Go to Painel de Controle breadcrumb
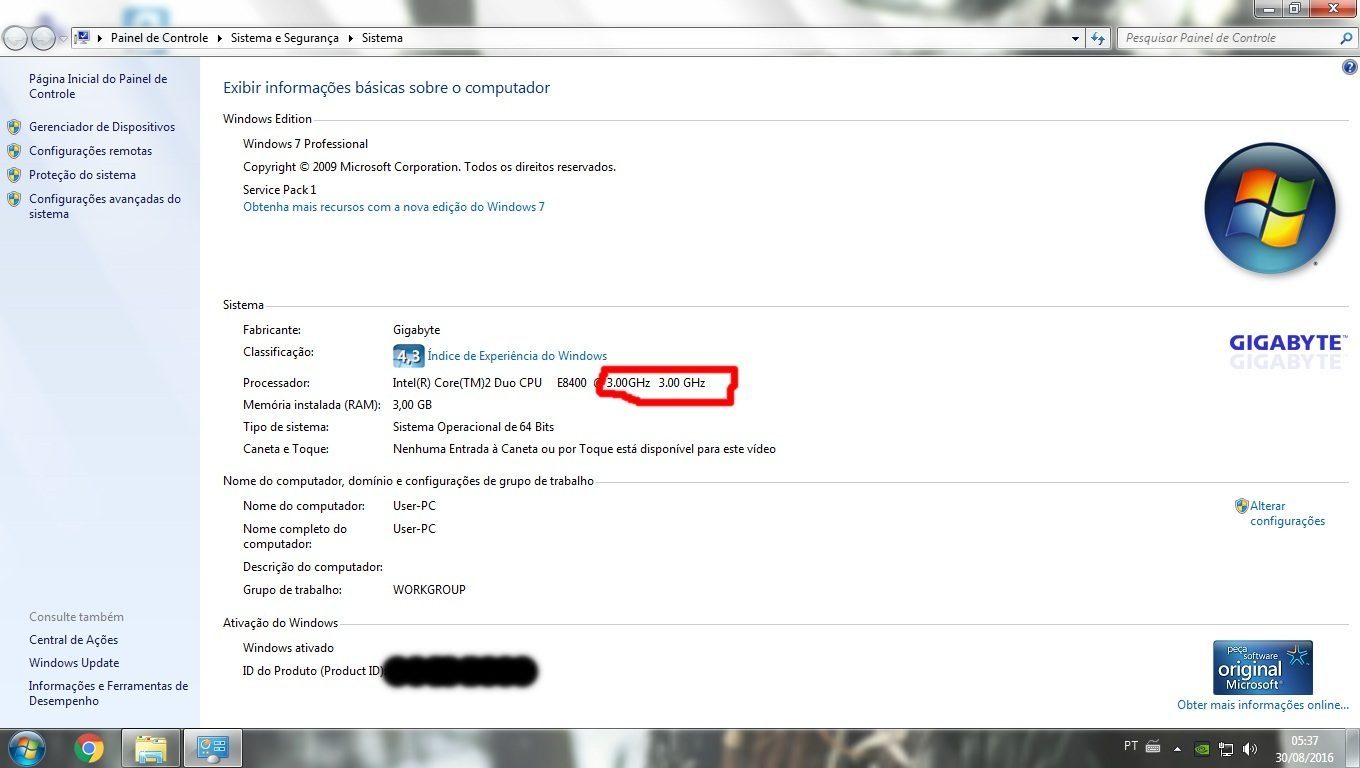The height and width of the screenshot is (768, 1360). [159, 38]
